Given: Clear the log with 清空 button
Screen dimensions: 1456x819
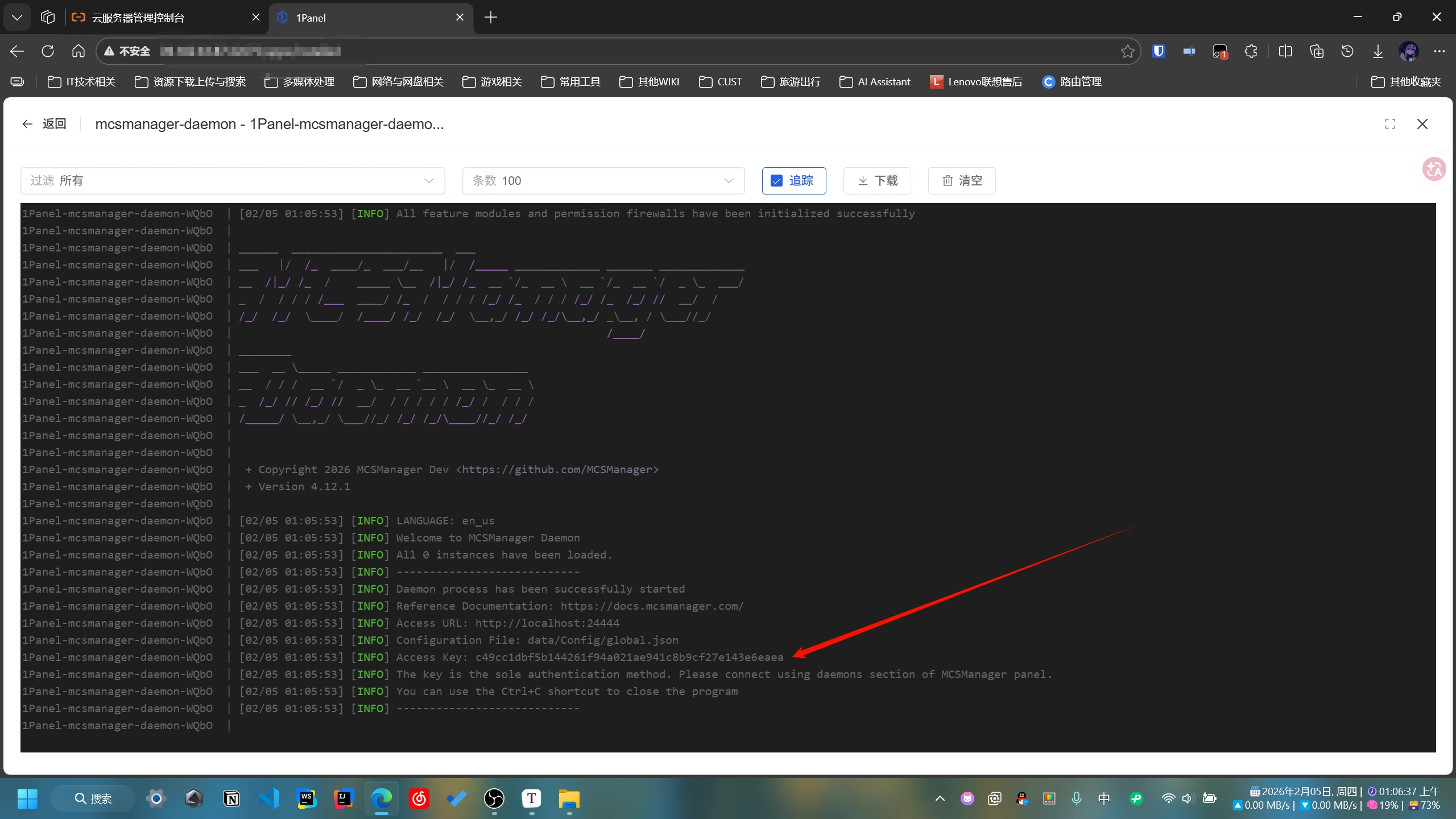Looking at the screenshot, I should 962,181.
